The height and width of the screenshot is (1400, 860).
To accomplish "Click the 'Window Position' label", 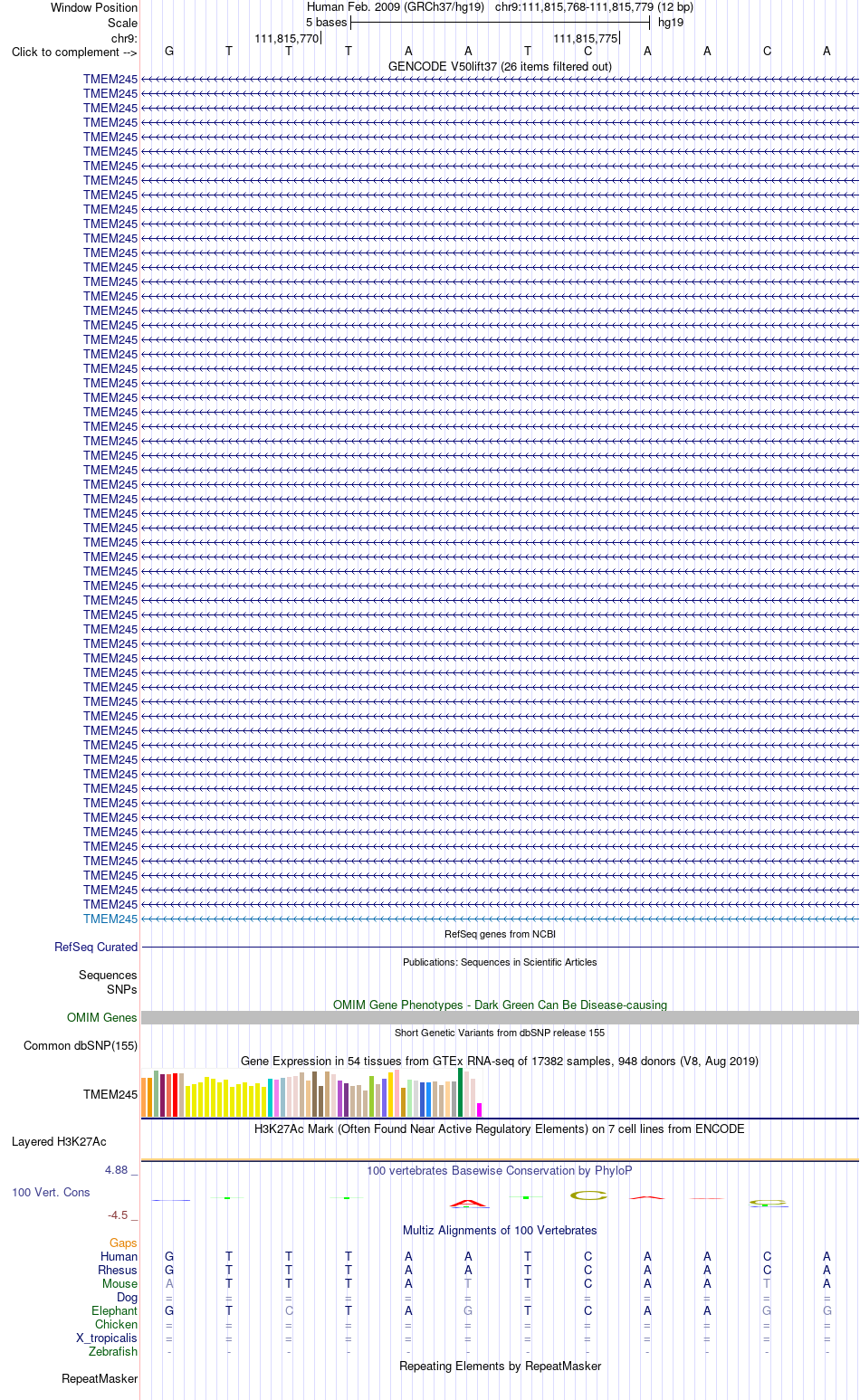I will pos(94,7).
